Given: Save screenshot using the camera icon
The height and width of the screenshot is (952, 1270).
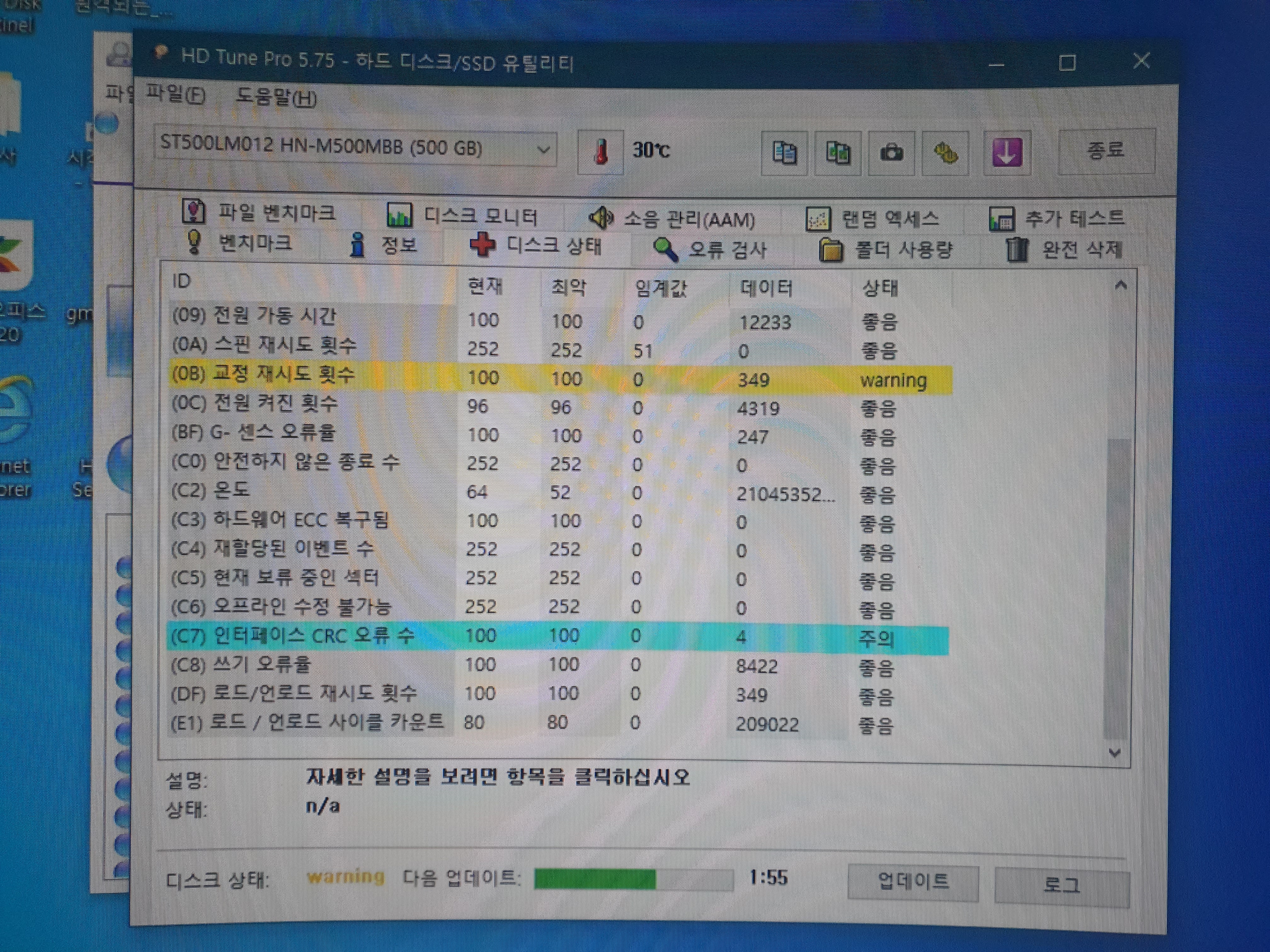Looking at the screenshot, I should [x=891, y=153].
